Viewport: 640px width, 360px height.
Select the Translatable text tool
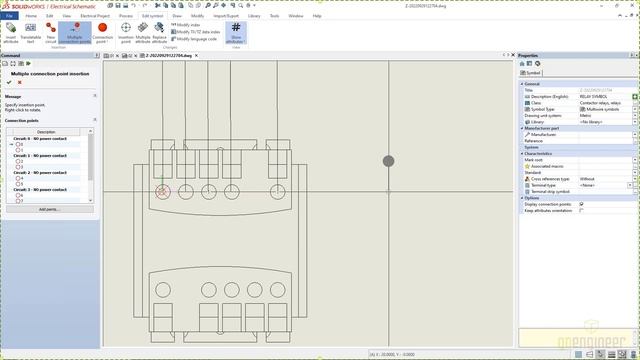[31, 33]
